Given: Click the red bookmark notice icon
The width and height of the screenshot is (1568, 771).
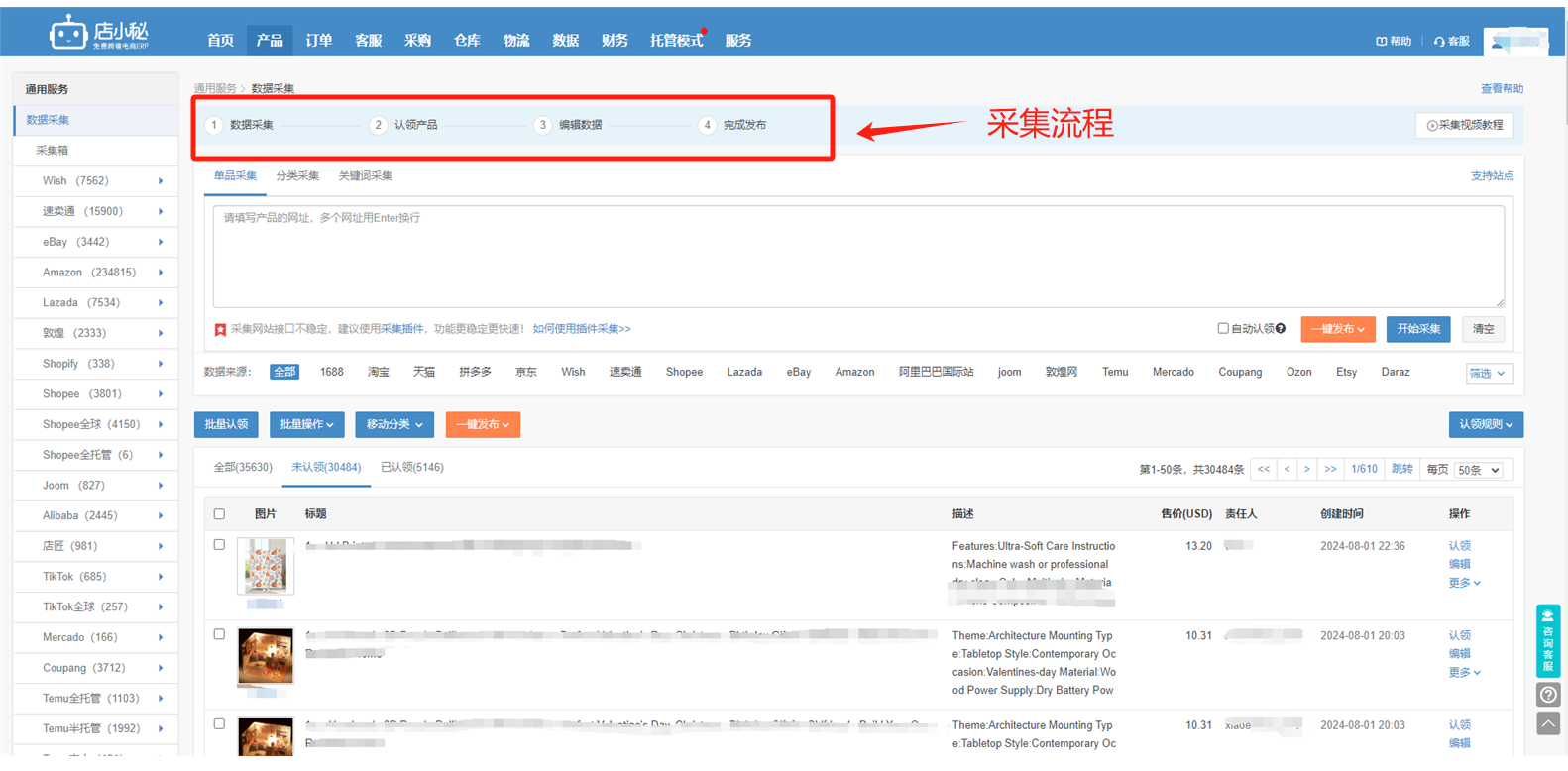Looking at the screenshot, I should click(x=220, y=329).
